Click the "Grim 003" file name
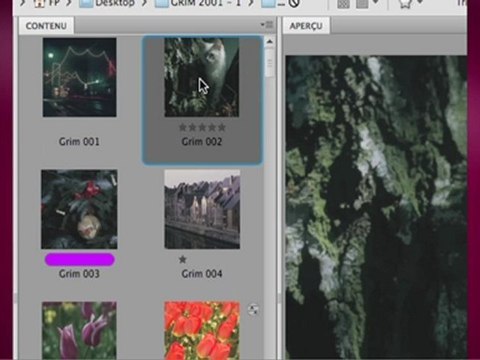This screenshot has height=360, width=480. [x=79, y=274]
